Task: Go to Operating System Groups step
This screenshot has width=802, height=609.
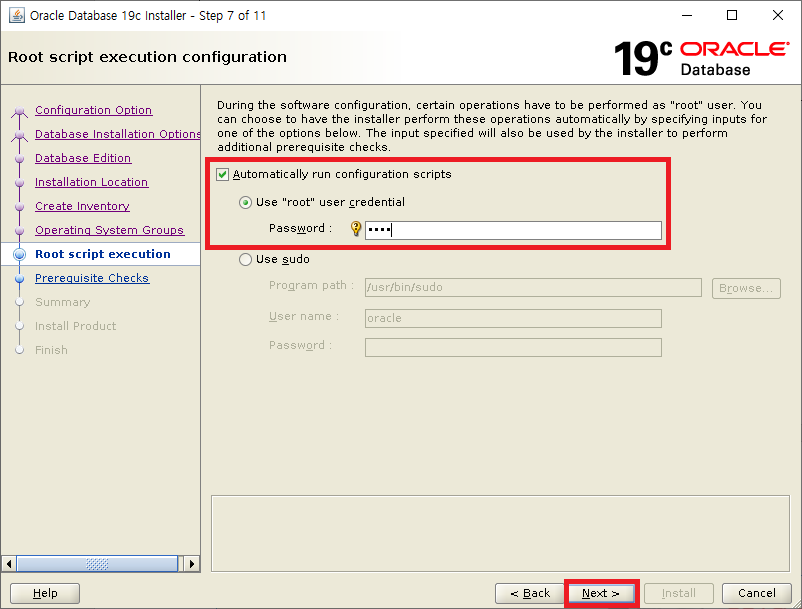Action: [109, 230]
